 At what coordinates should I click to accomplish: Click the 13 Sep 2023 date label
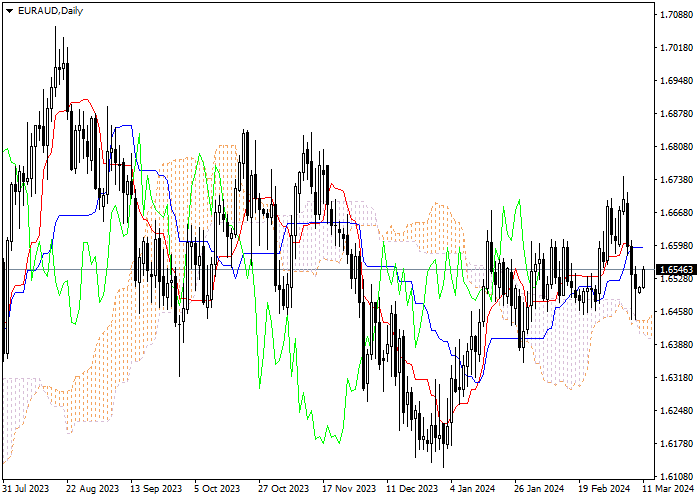click(156, 489)
